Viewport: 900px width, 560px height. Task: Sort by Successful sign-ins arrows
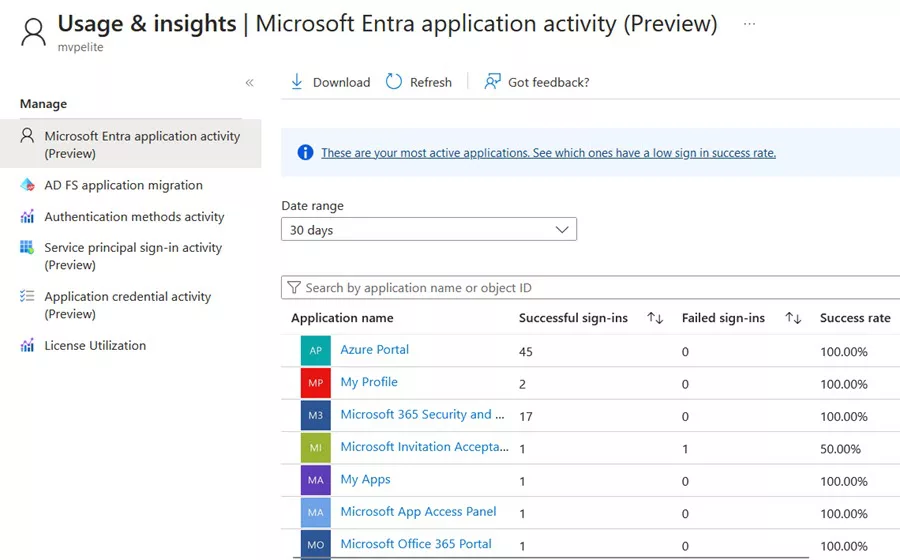pos(655,318)
